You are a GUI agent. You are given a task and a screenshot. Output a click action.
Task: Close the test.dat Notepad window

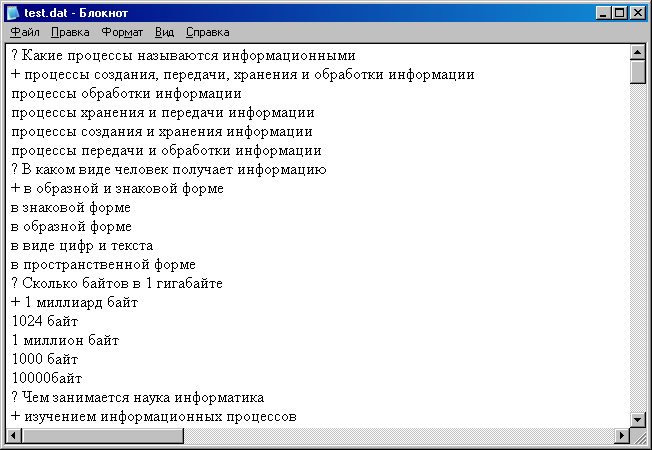pyautogui.click(x=637, y=13)
